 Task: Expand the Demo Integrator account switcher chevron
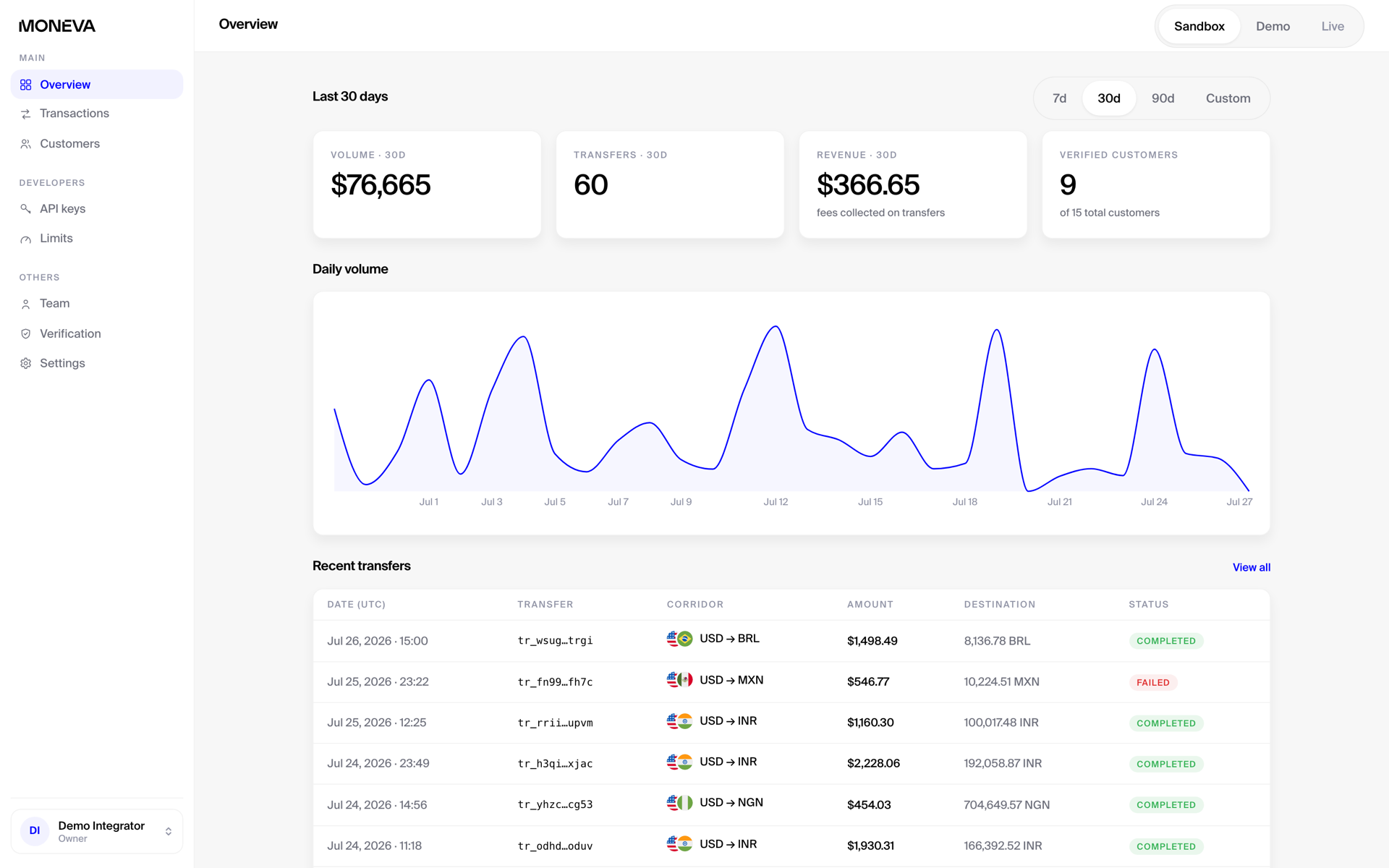pos(169,831)
